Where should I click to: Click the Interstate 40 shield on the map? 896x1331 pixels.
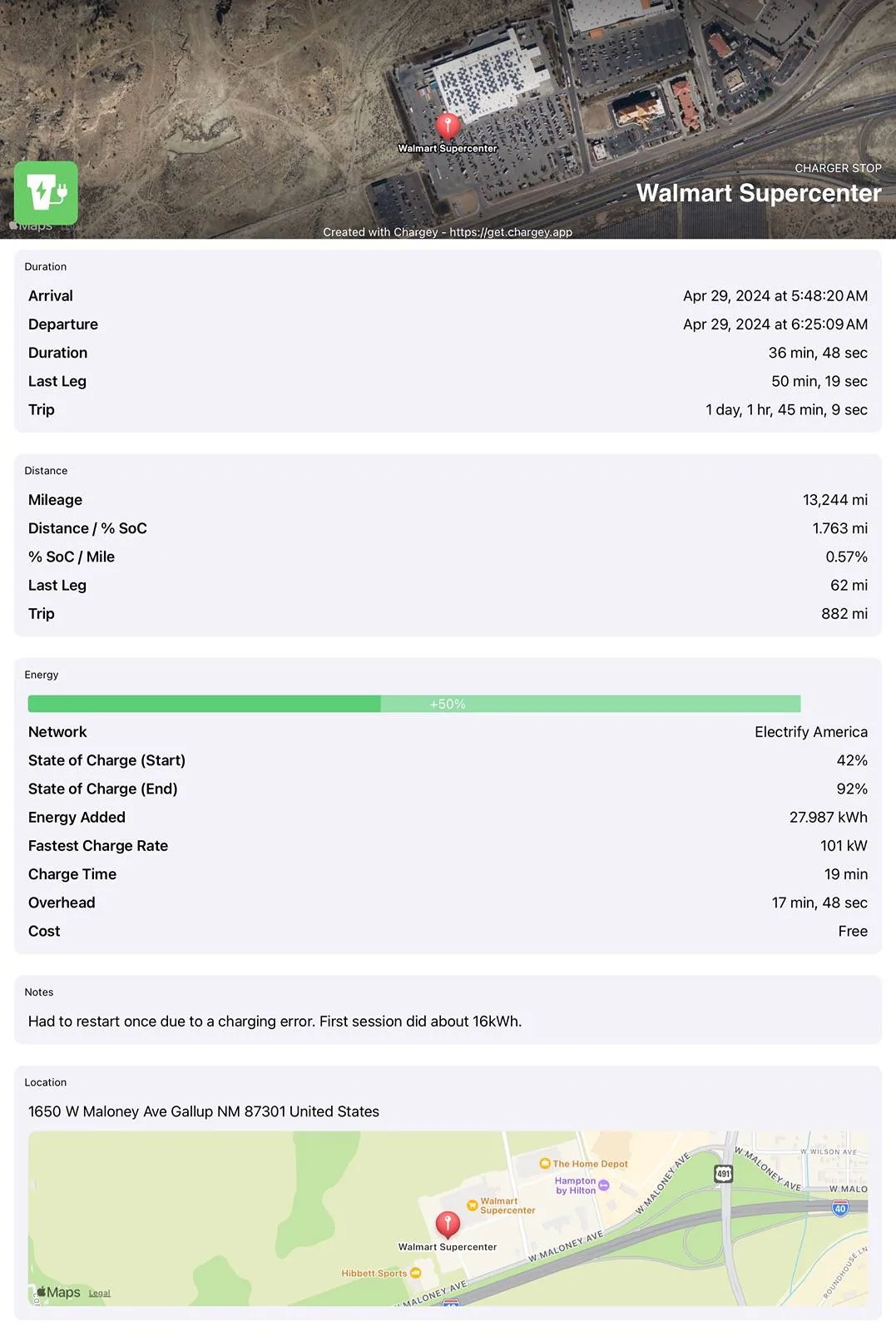pos(840,1209)
